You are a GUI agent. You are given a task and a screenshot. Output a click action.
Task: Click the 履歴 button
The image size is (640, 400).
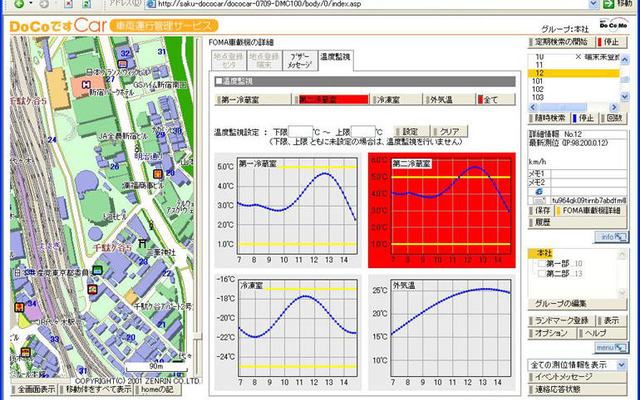click(578, 222)
